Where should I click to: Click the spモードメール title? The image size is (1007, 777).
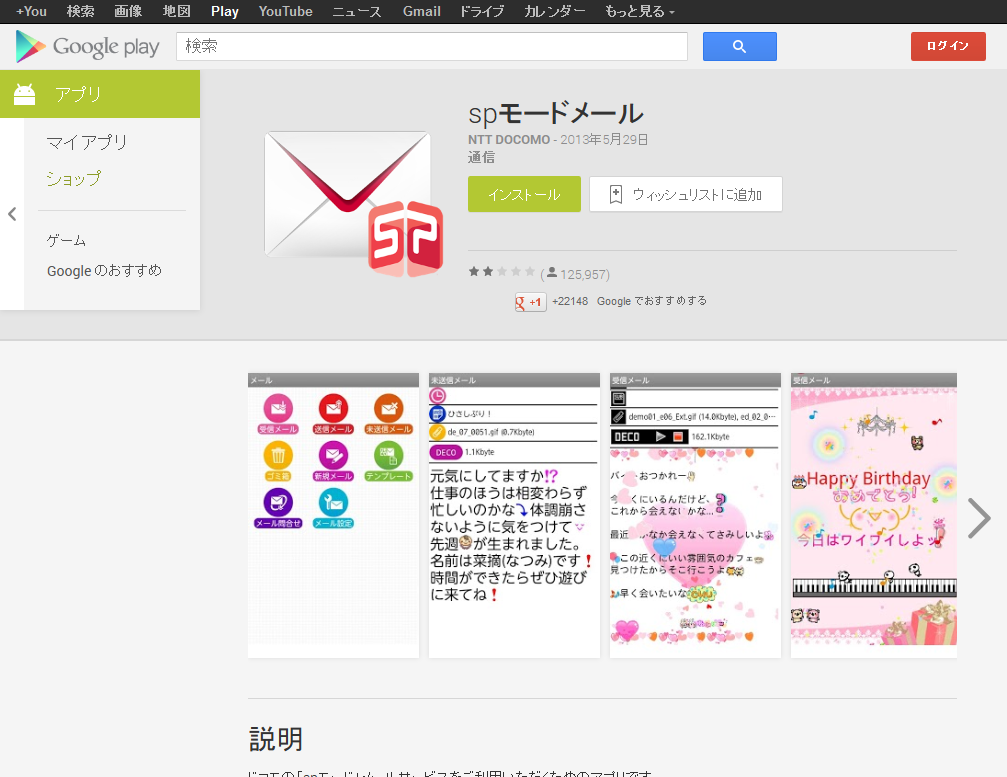[x=556, y=114]
